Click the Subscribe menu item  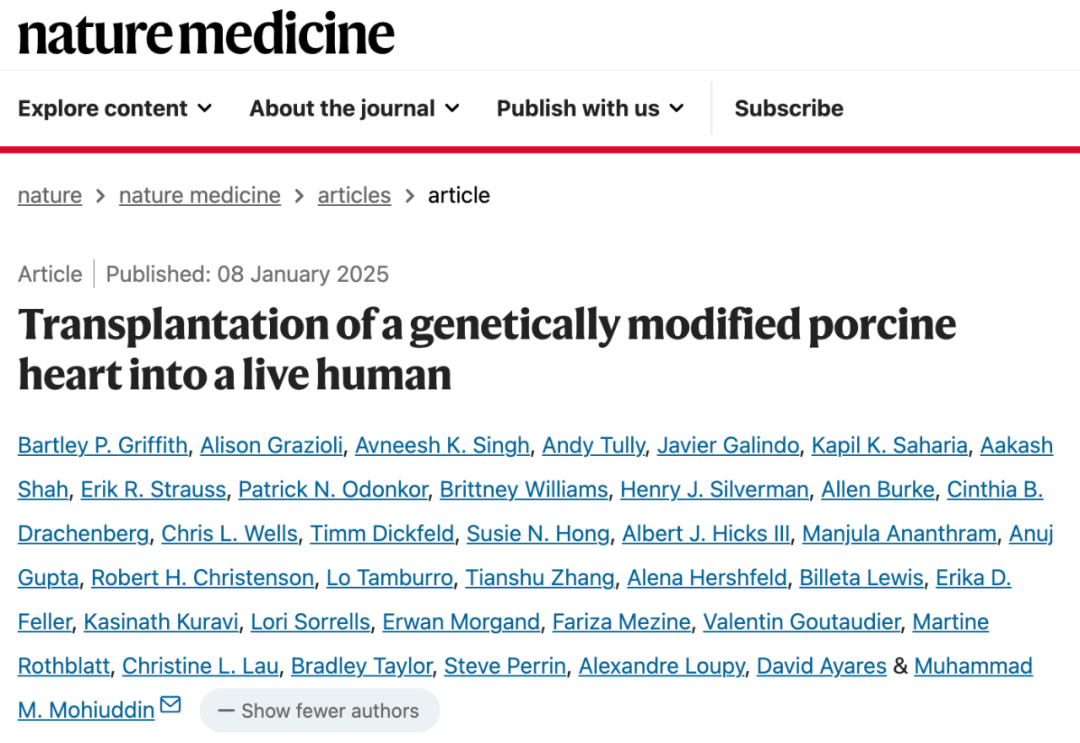point(789,108)
